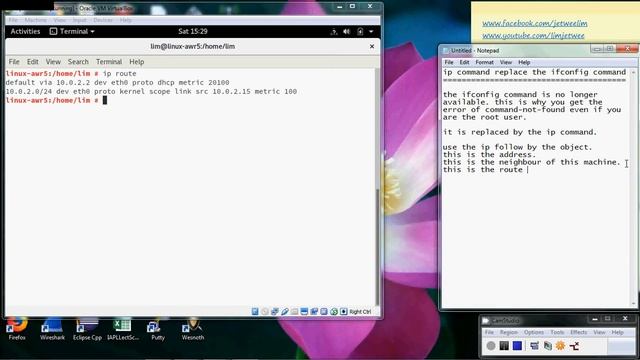Click the power battery icon in GNOME top bar
The height and width of the screenshot is (360, 640).
(x=360, y=31)
